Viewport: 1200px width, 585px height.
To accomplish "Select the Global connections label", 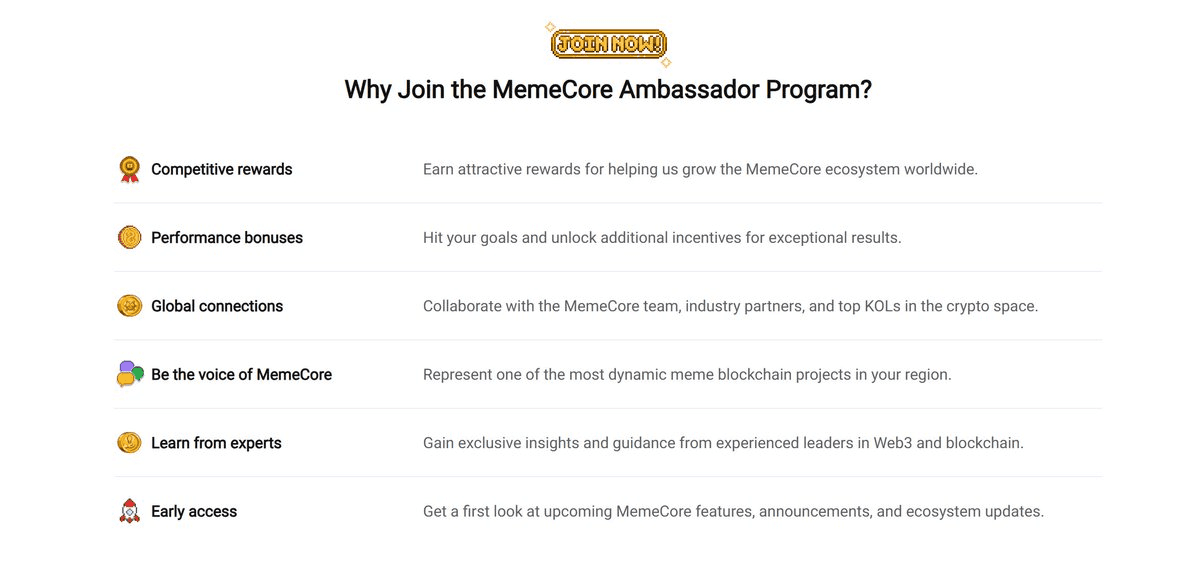I will tap(217, 306).
